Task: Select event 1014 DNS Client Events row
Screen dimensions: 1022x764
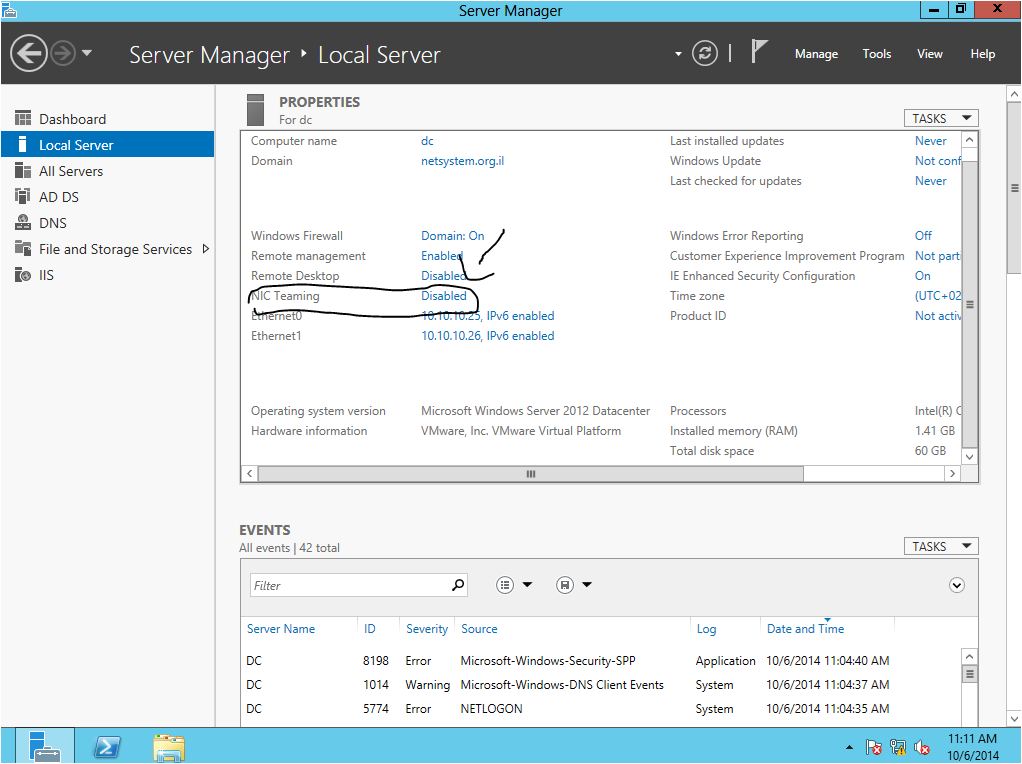Action: pos(600,685)
